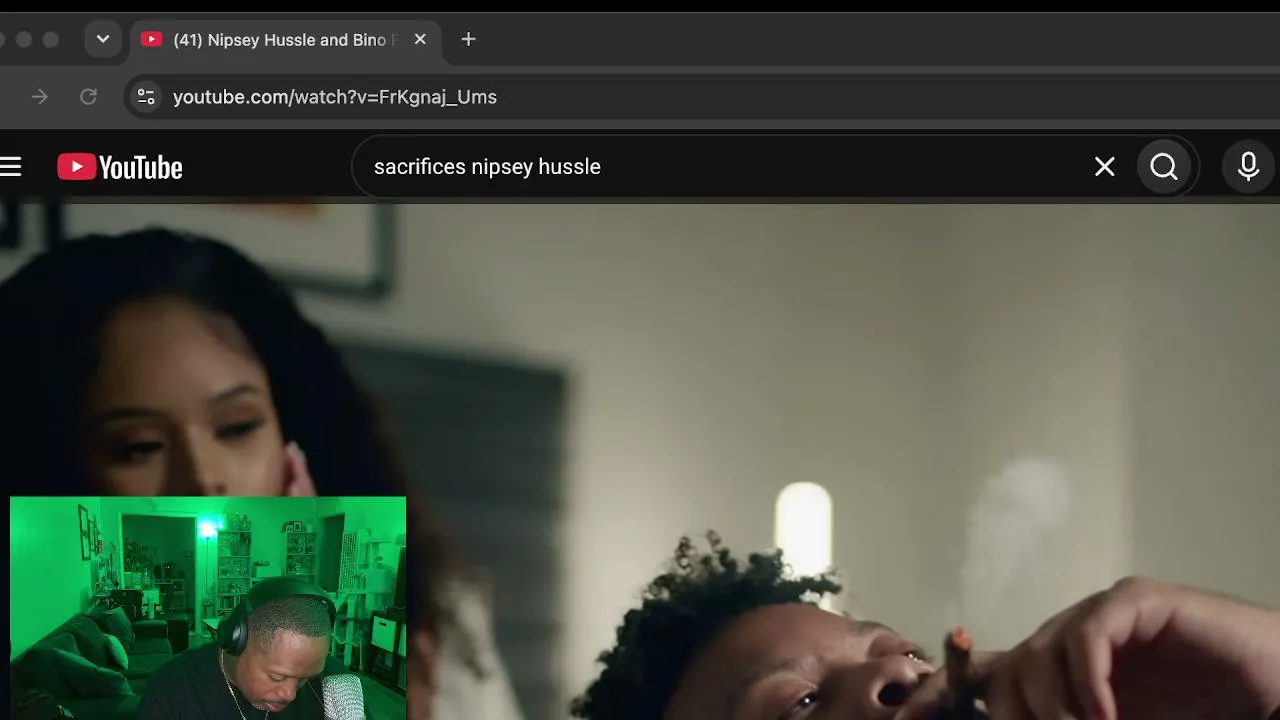The image size is (1280, 720).
Task: Start voice search with microphone
Action: (1248, 167)
